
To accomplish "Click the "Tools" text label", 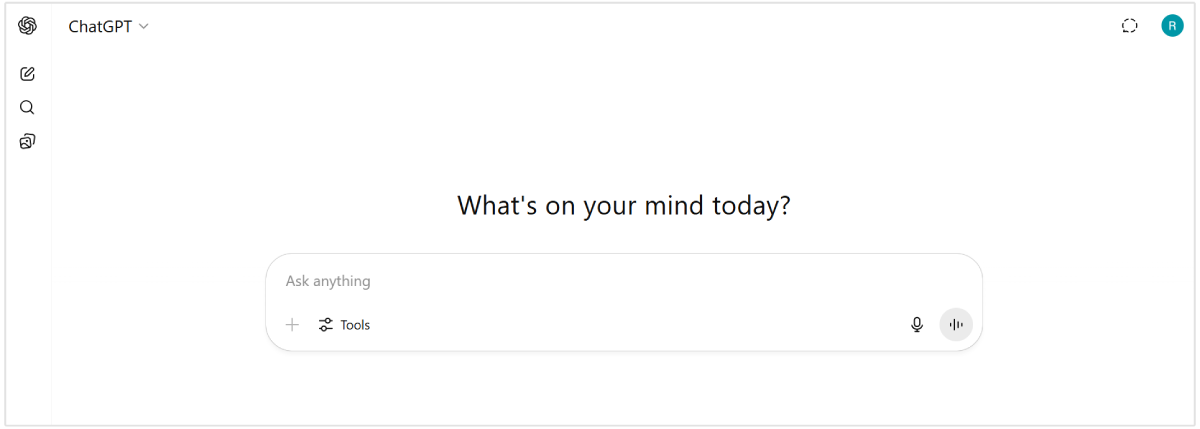I will (355, 325).
